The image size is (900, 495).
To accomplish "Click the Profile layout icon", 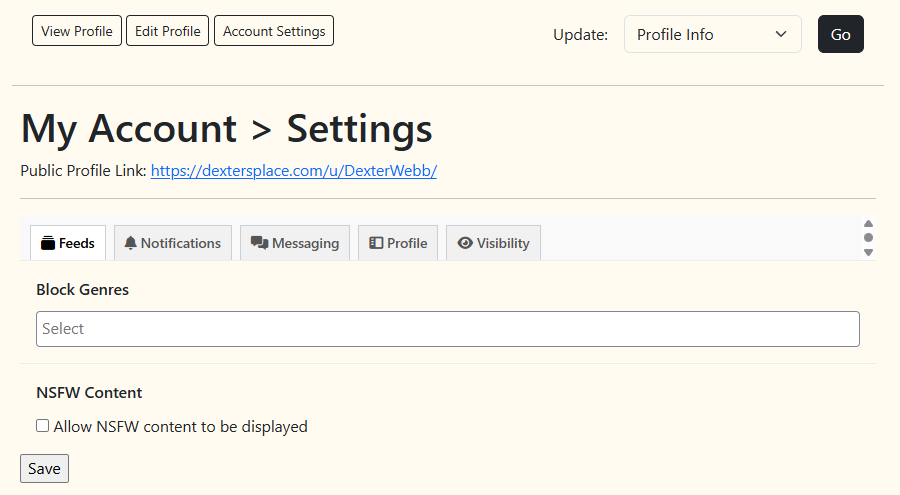I will (376, 243).
